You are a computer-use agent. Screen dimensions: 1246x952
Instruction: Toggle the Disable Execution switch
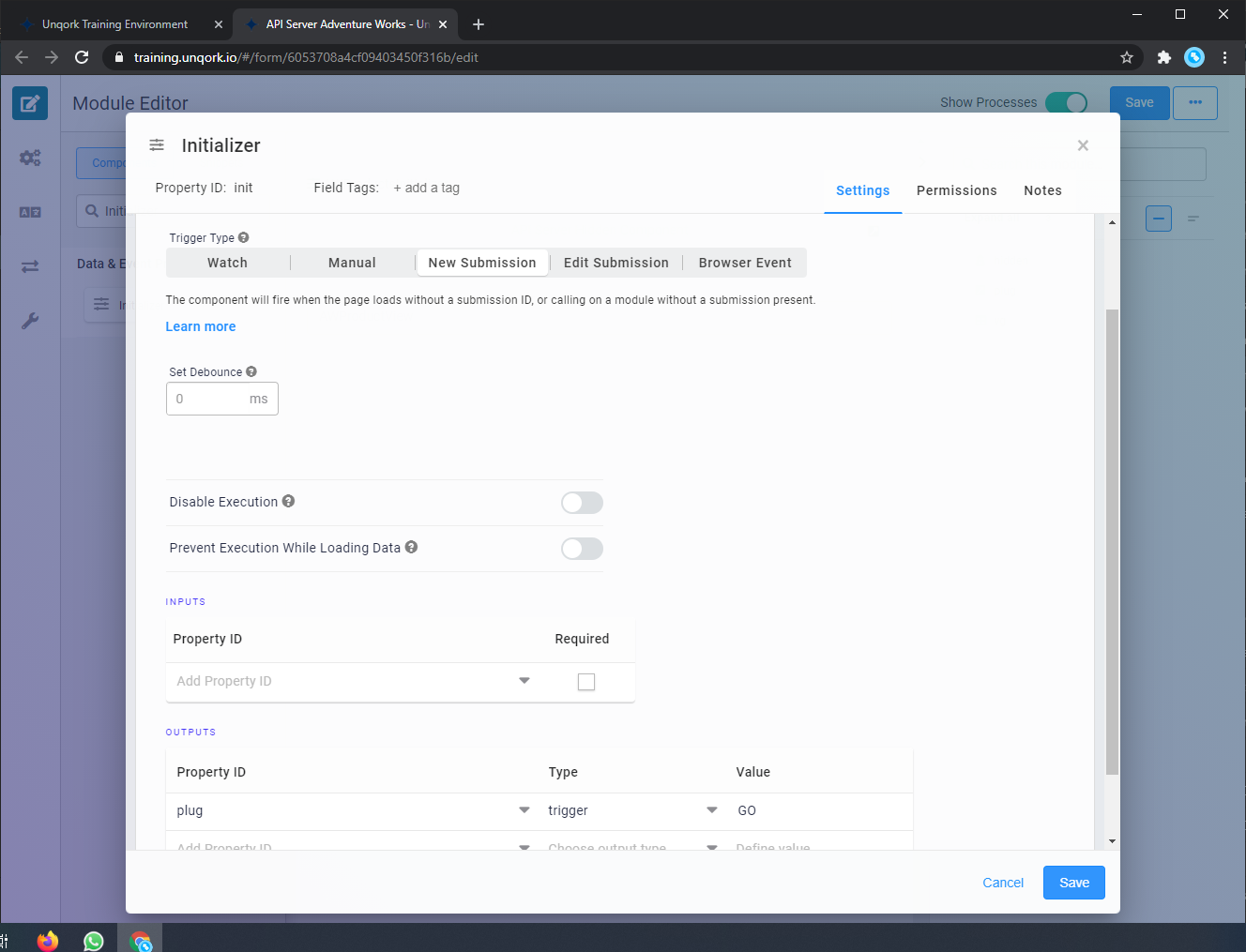tap(582, 503)
